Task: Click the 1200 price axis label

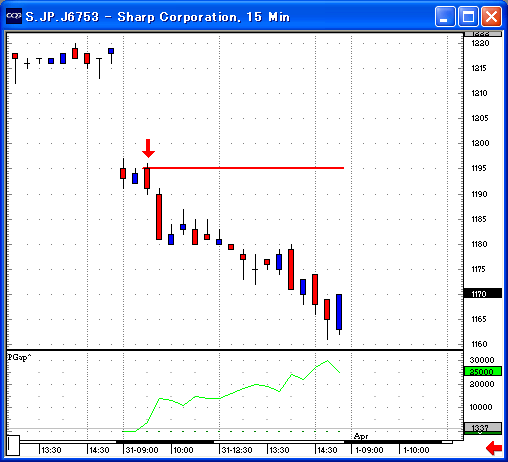Action: [480, 143]
